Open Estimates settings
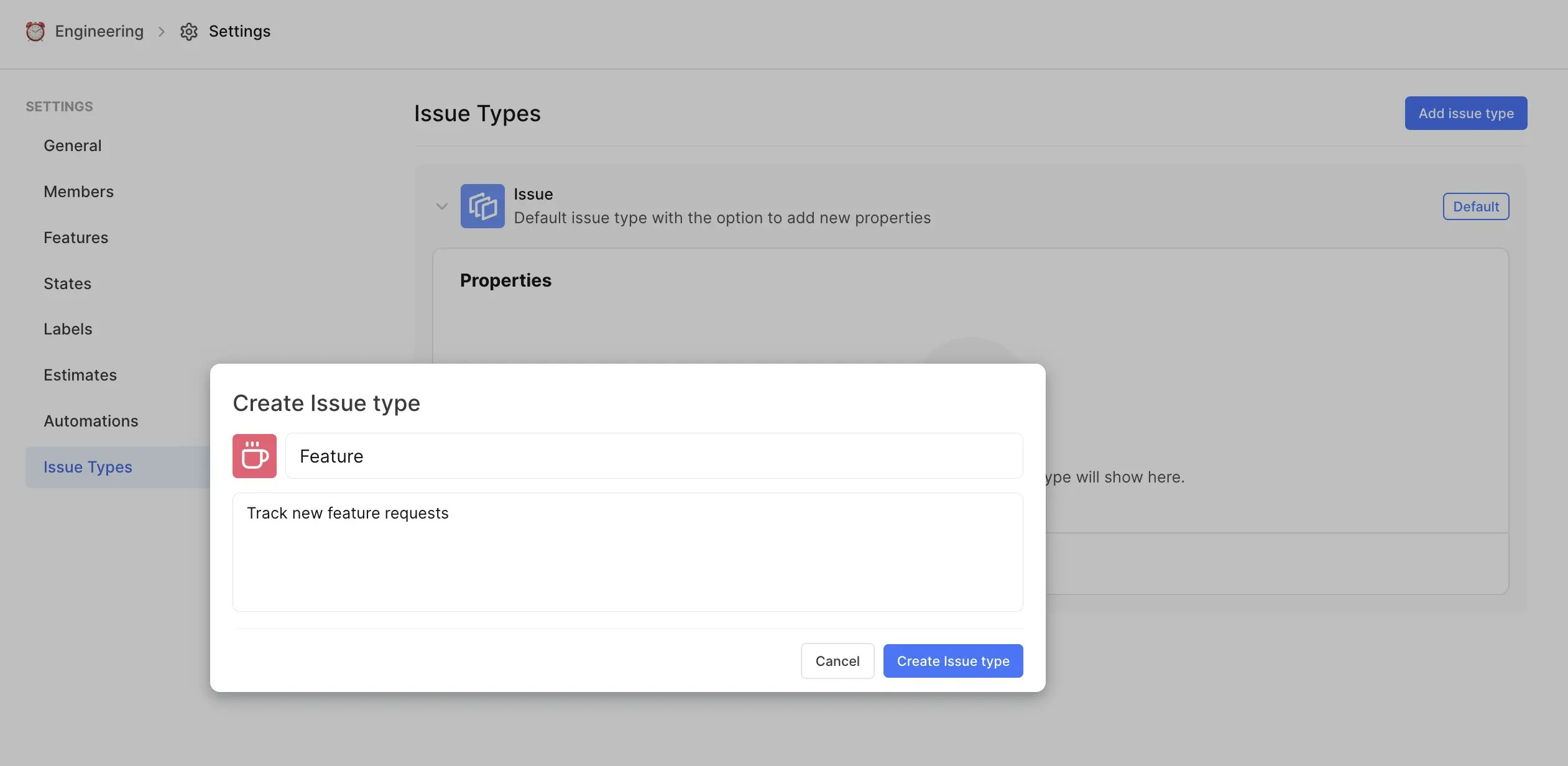The image size is (1568, 766). (x=80, y=374)
